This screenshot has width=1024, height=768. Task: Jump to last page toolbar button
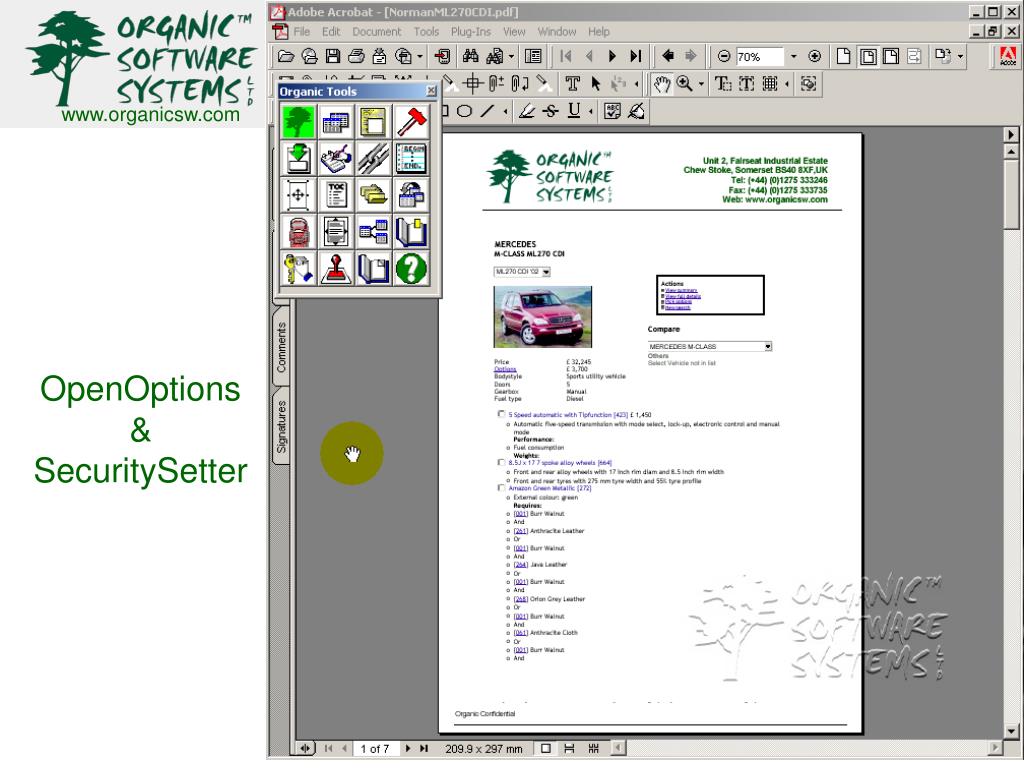[635, 57]
